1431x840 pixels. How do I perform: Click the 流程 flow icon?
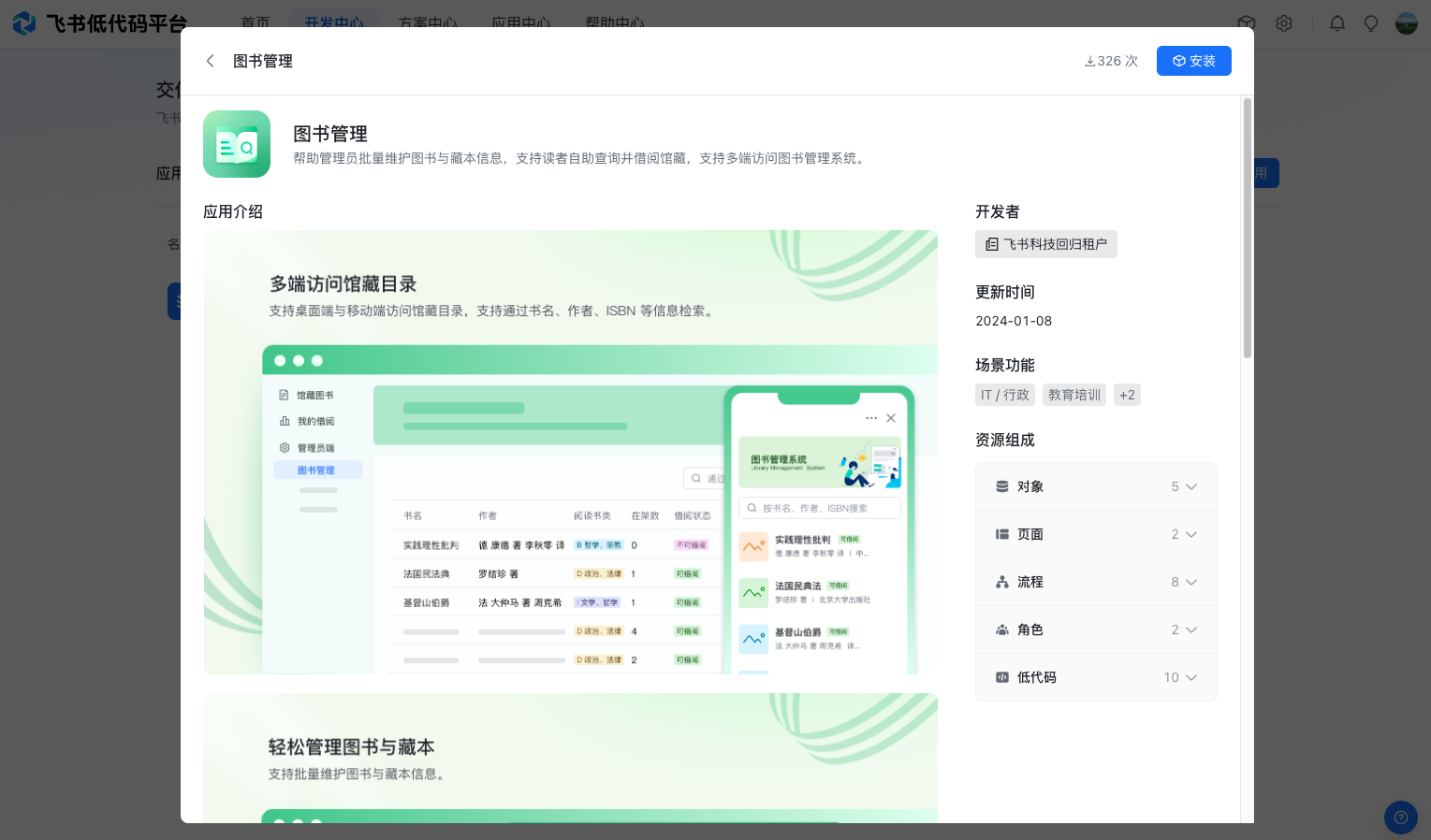[1001, 582]
